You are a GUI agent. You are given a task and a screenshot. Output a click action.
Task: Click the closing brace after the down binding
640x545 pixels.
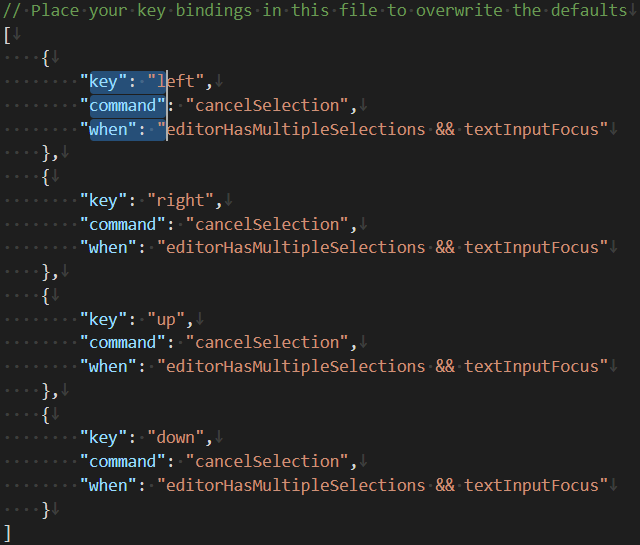[46, 509]
